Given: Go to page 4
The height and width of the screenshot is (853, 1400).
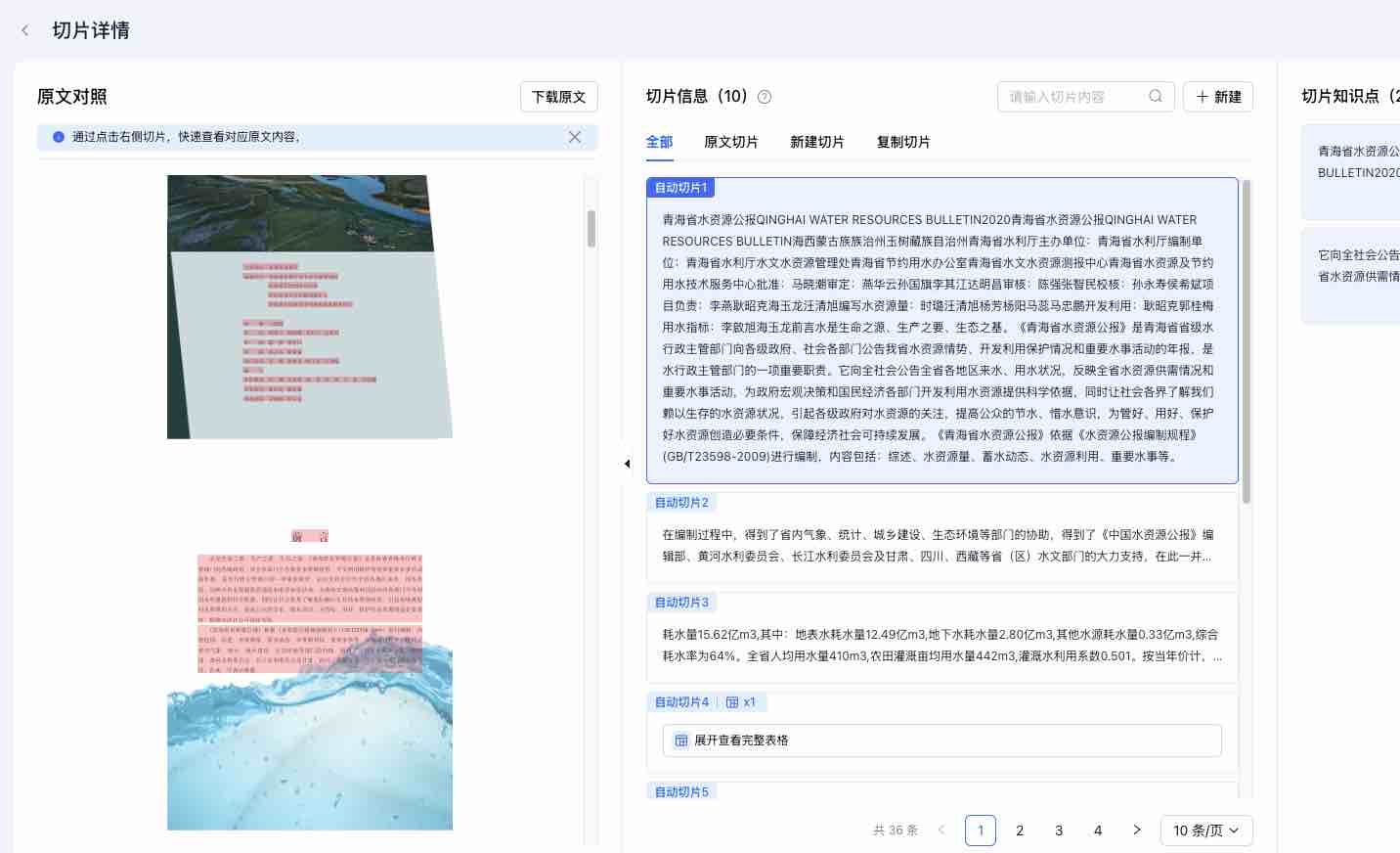Looking at the screenshot, I should tap(1098, 831).
